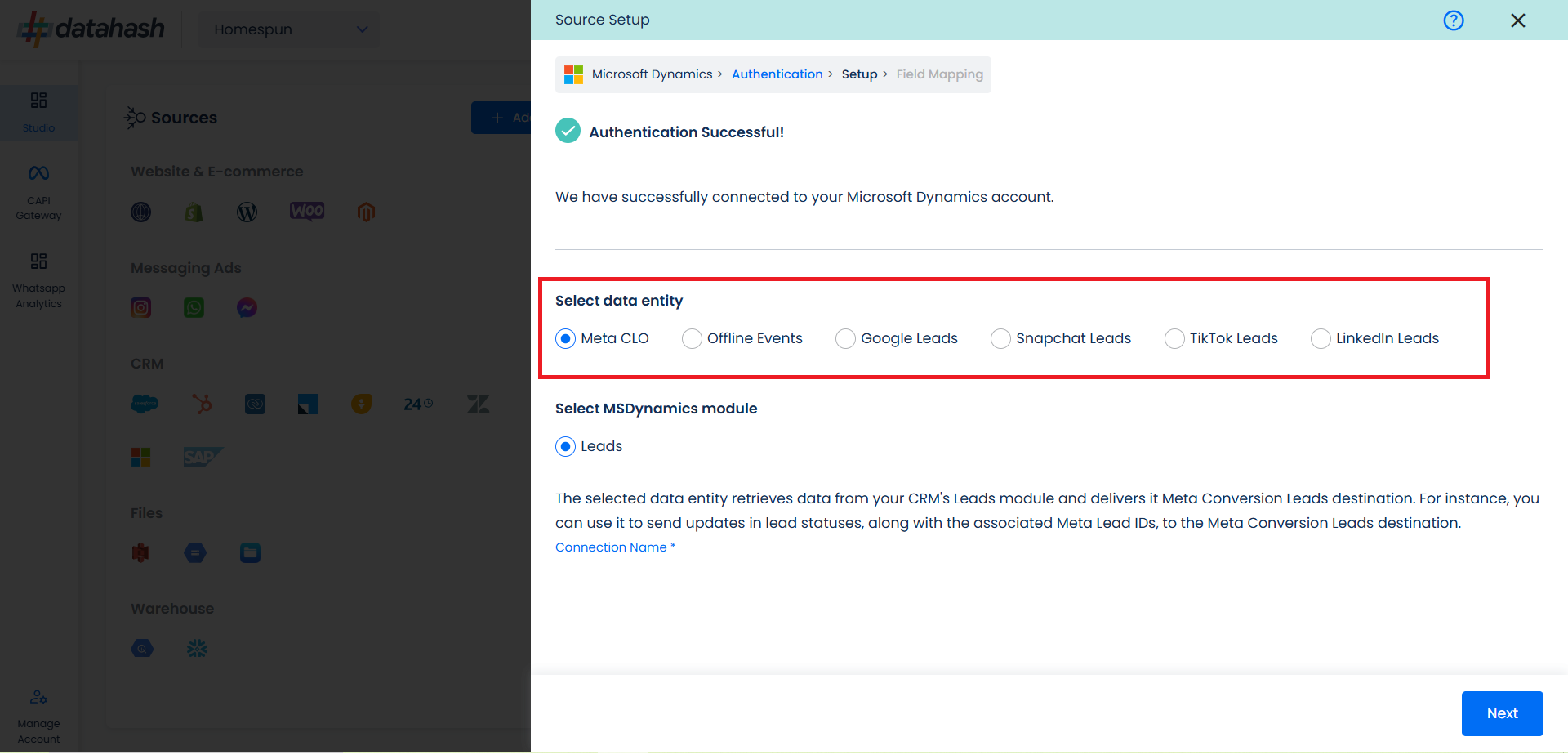Click the Microsoft Dynamics logo in breadcrumb
The width and height of the screenshot is (1568, 755).
pyautogui.click(x=574, y=74)
